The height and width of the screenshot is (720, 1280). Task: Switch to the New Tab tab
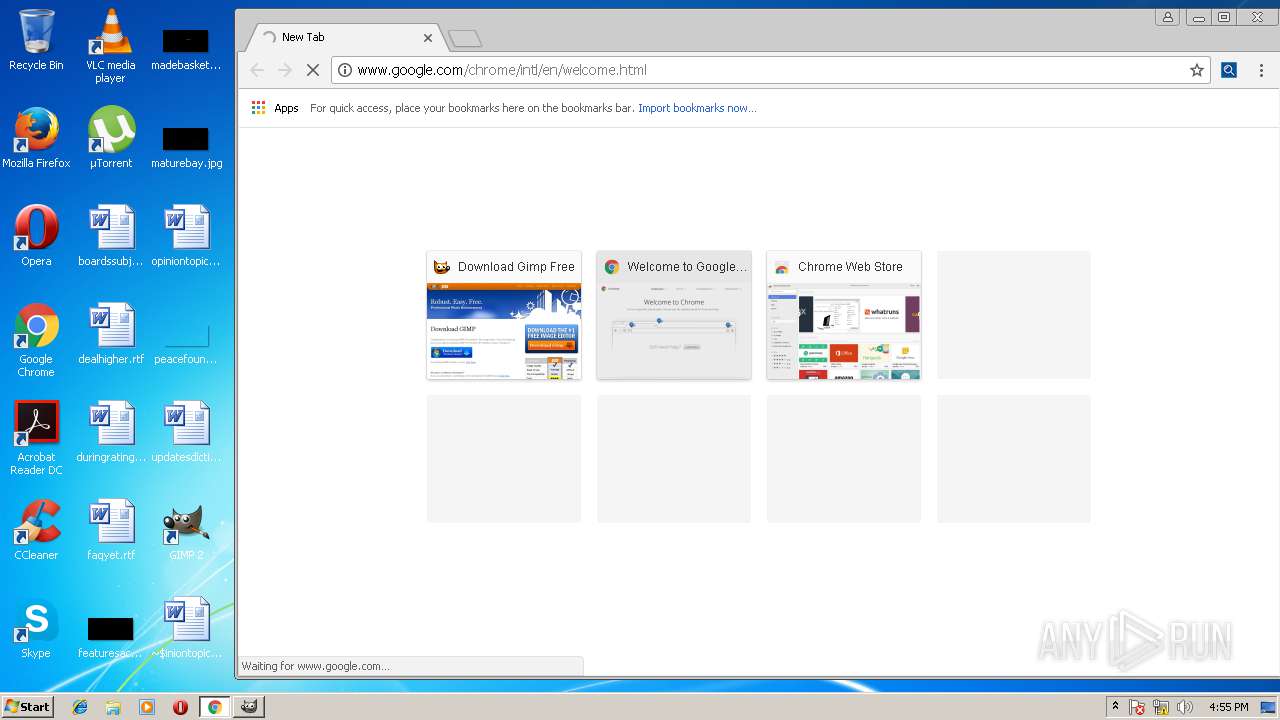(345, 37)
